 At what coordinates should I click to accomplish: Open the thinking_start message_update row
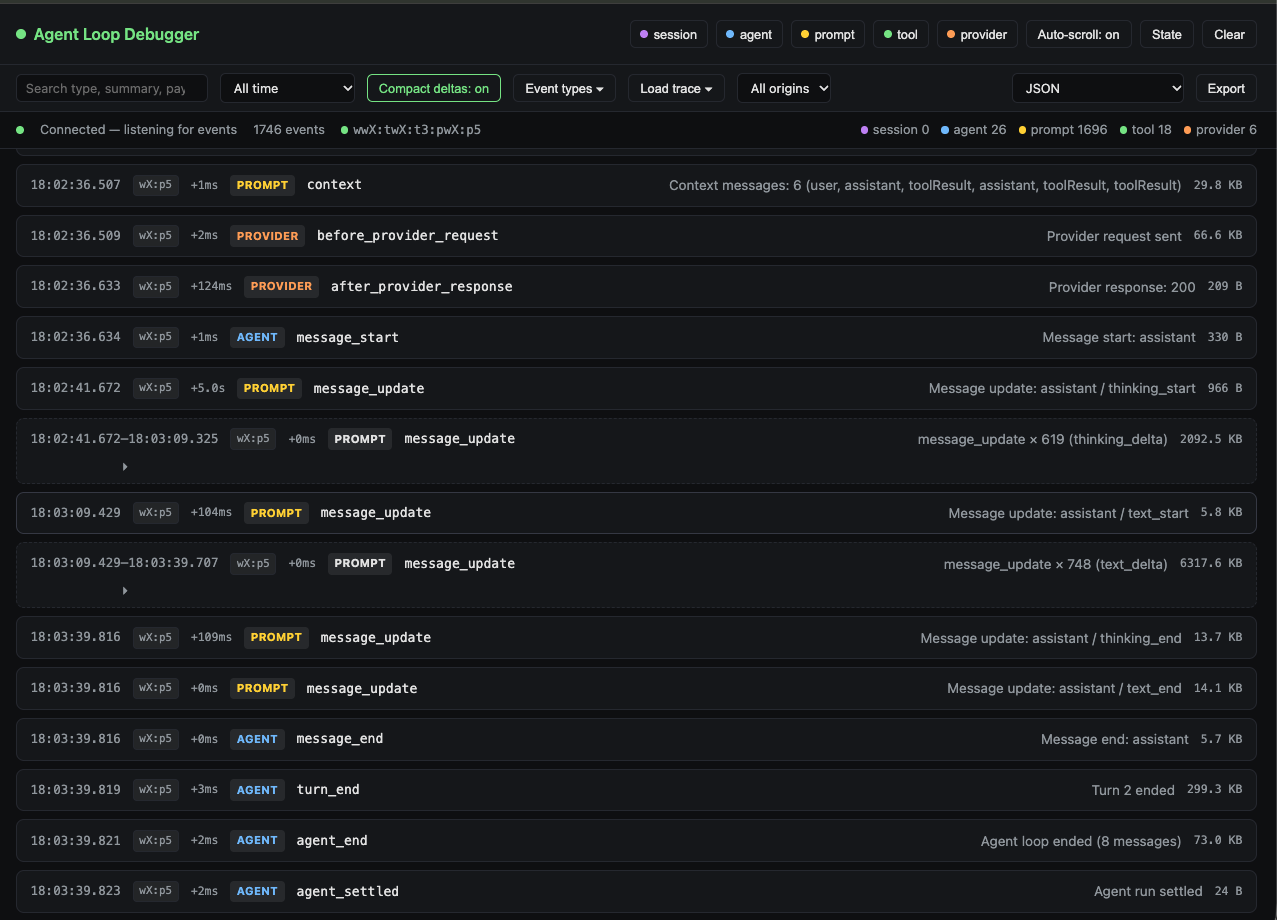pos(636,388)
